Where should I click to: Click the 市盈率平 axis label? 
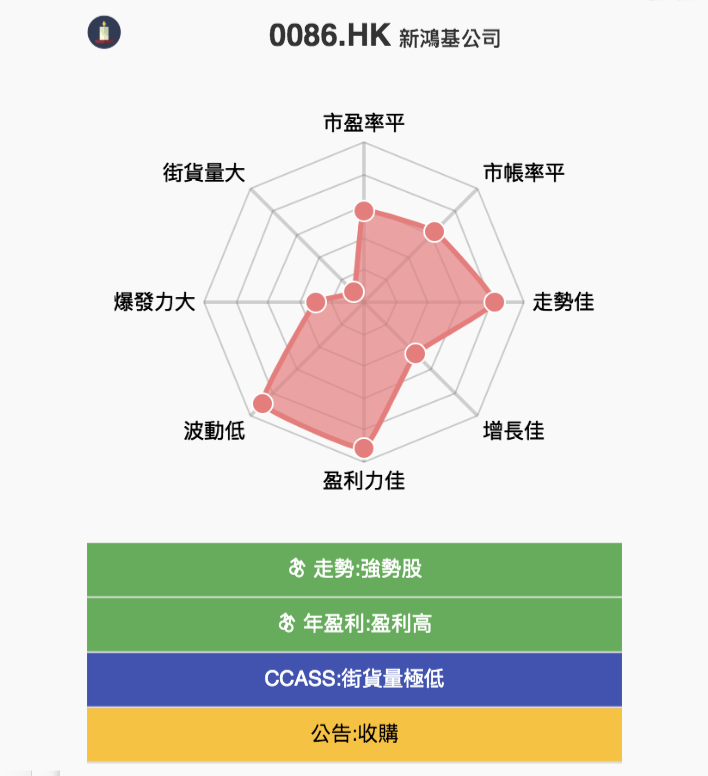pos(364,123)
